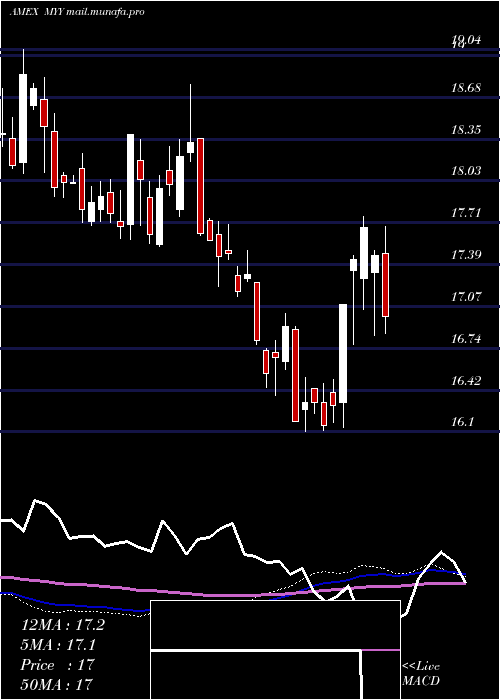500x700 pixels.
Task: Click the 5MA : 17.1 reading
Action: coord(58,645)
